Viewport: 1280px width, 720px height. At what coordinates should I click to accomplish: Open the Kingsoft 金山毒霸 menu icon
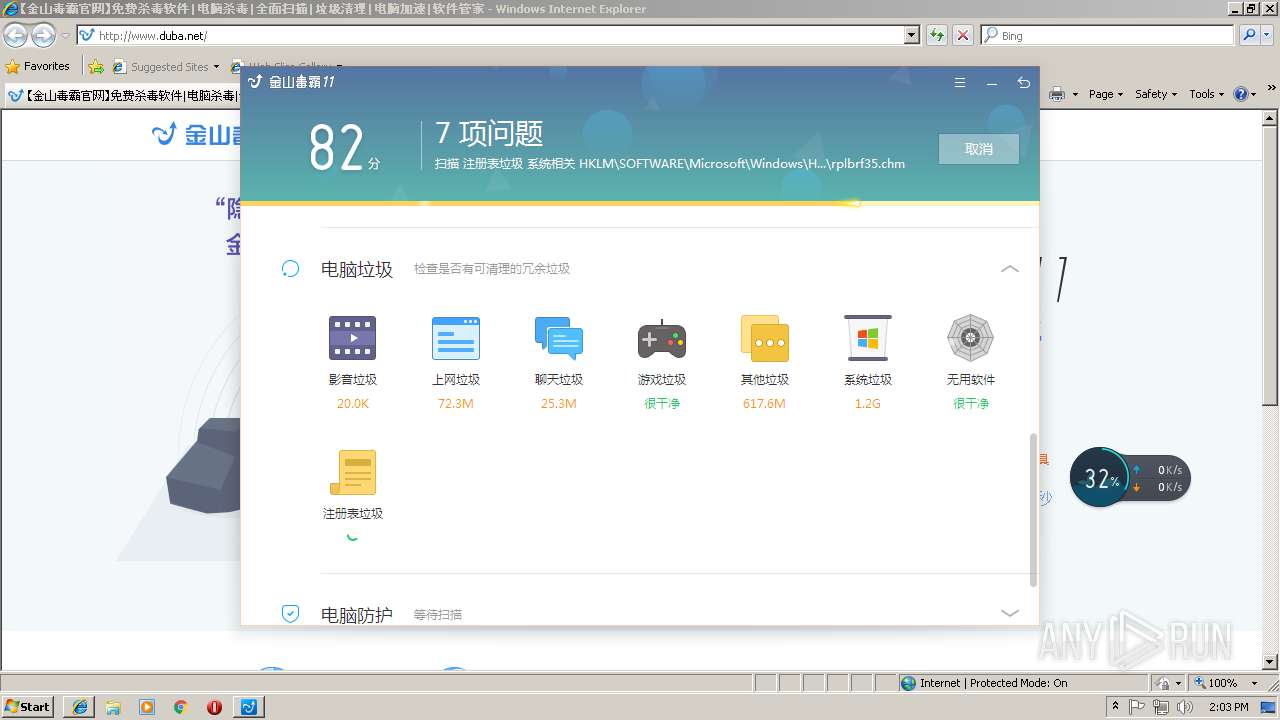[960, 83]
